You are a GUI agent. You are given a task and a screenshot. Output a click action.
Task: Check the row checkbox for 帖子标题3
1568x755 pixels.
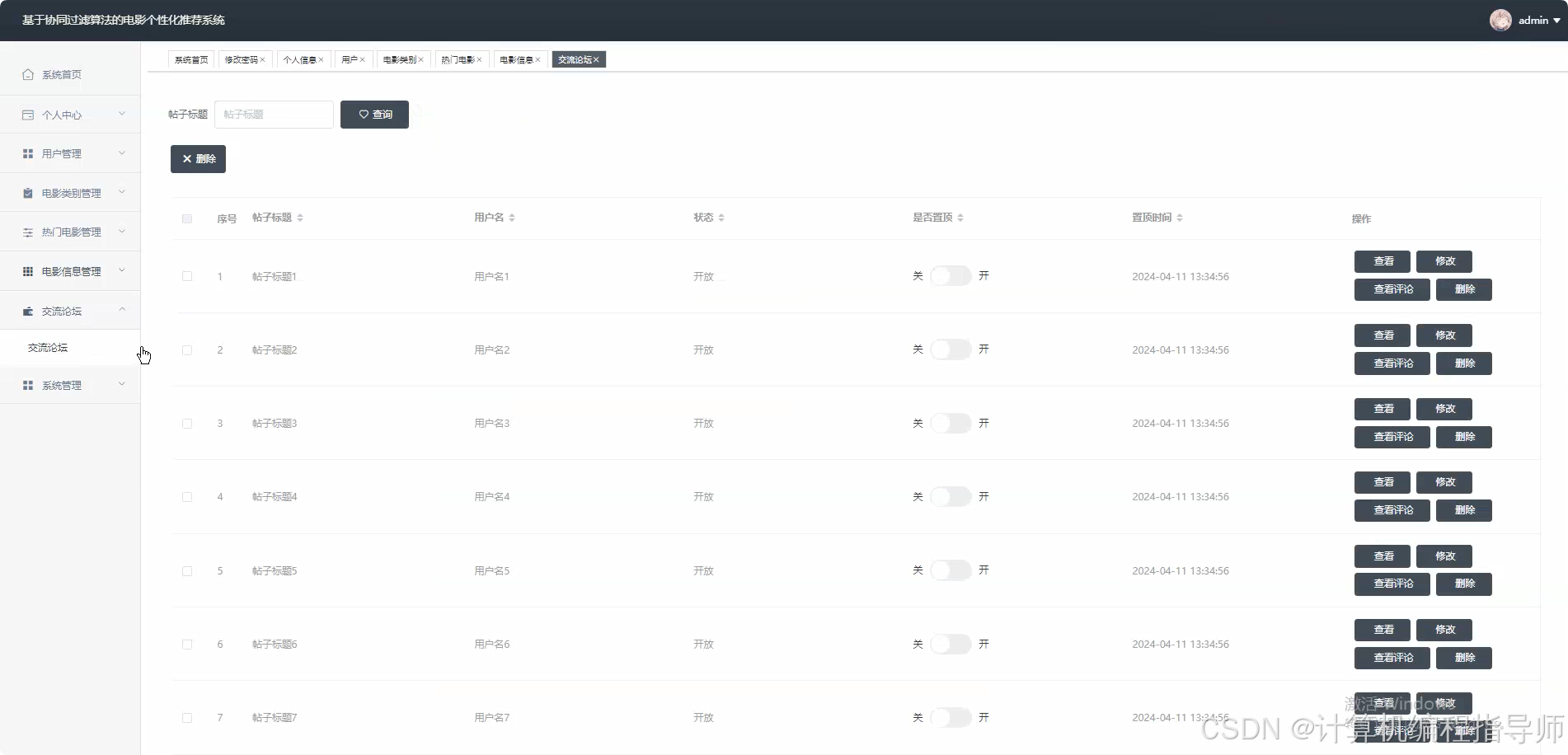[187, 423]
